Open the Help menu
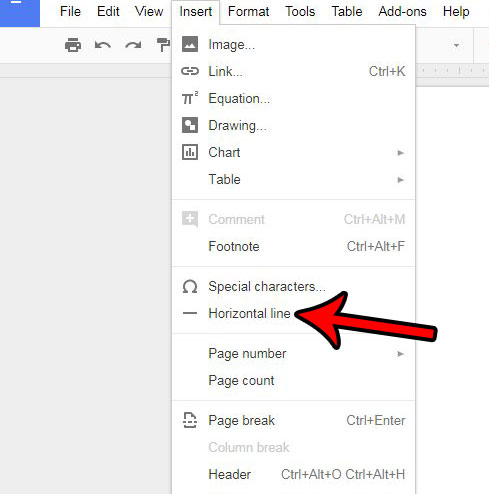This screenshot has width=489, height=494. pos(456,11)
